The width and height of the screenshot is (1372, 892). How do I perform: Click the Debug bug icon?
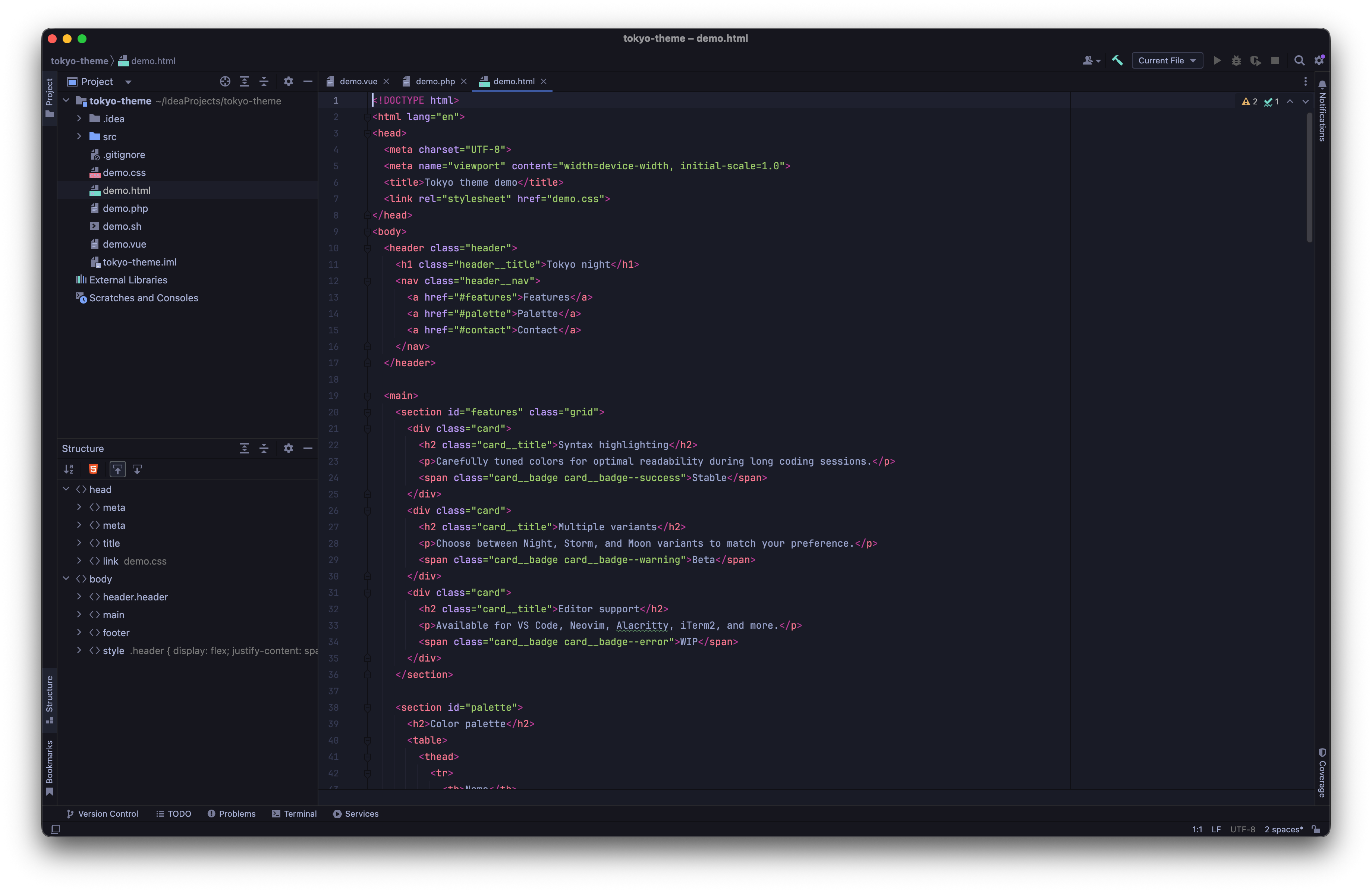(1236, 60)
